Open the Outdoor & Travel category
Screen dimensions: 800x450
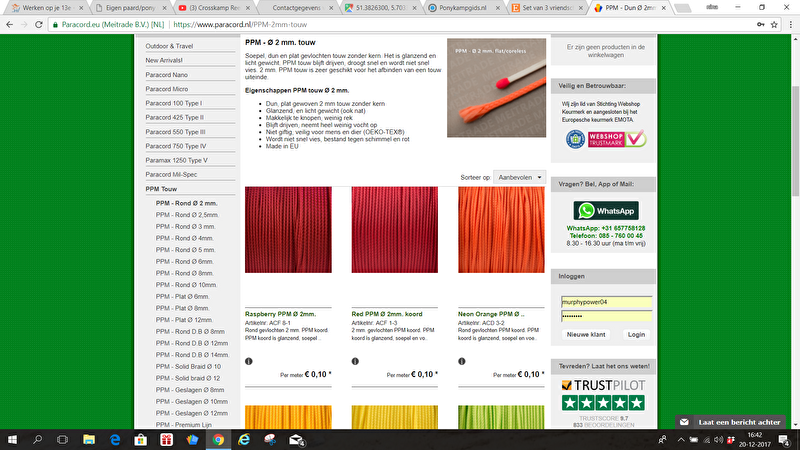(169, 46)
